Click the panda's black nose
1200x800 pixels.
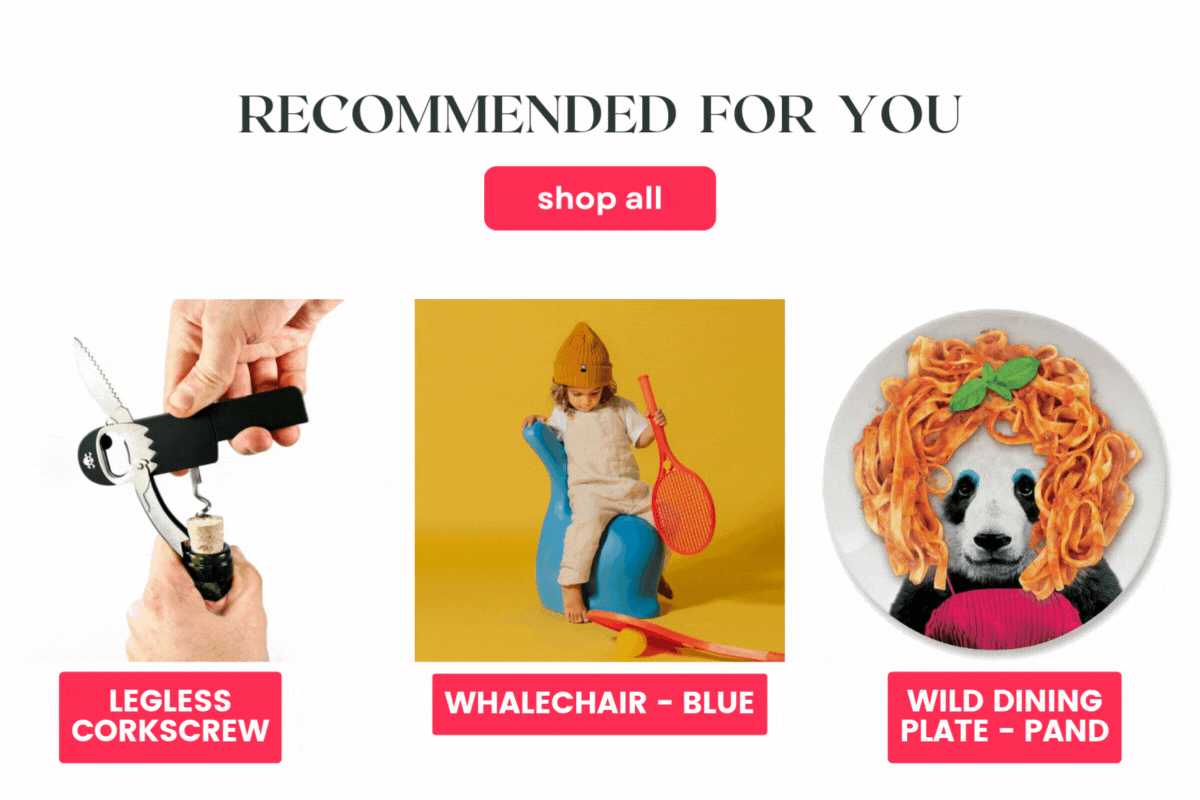(x=988, y=542)
